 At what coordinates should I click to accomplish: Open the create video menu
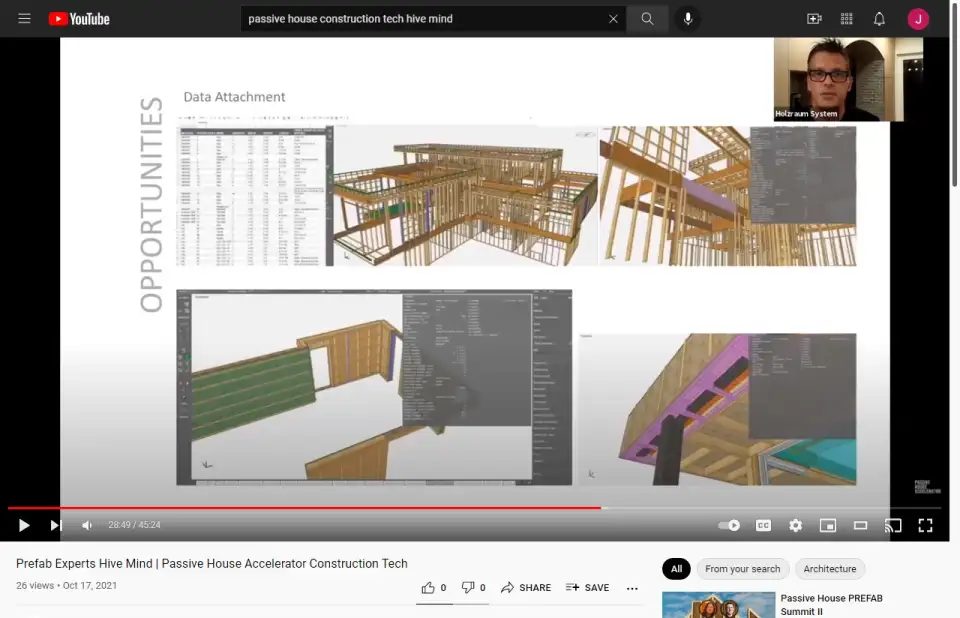click(814, 19)
